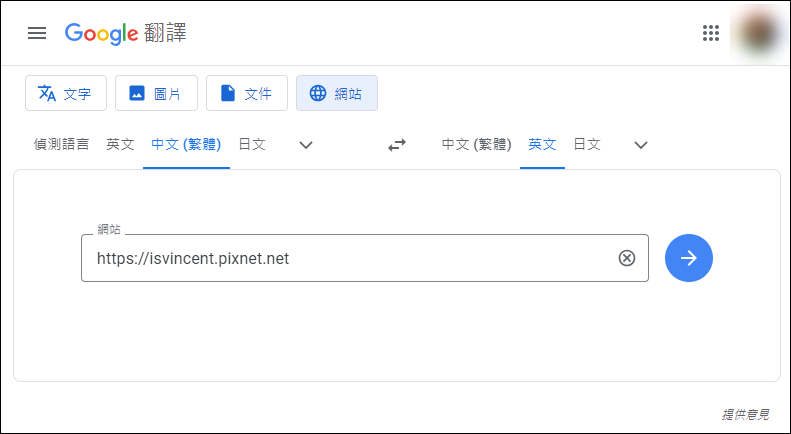791x434 pixels.
Task: Expand the source language list
Action: [x=306, y=145]
